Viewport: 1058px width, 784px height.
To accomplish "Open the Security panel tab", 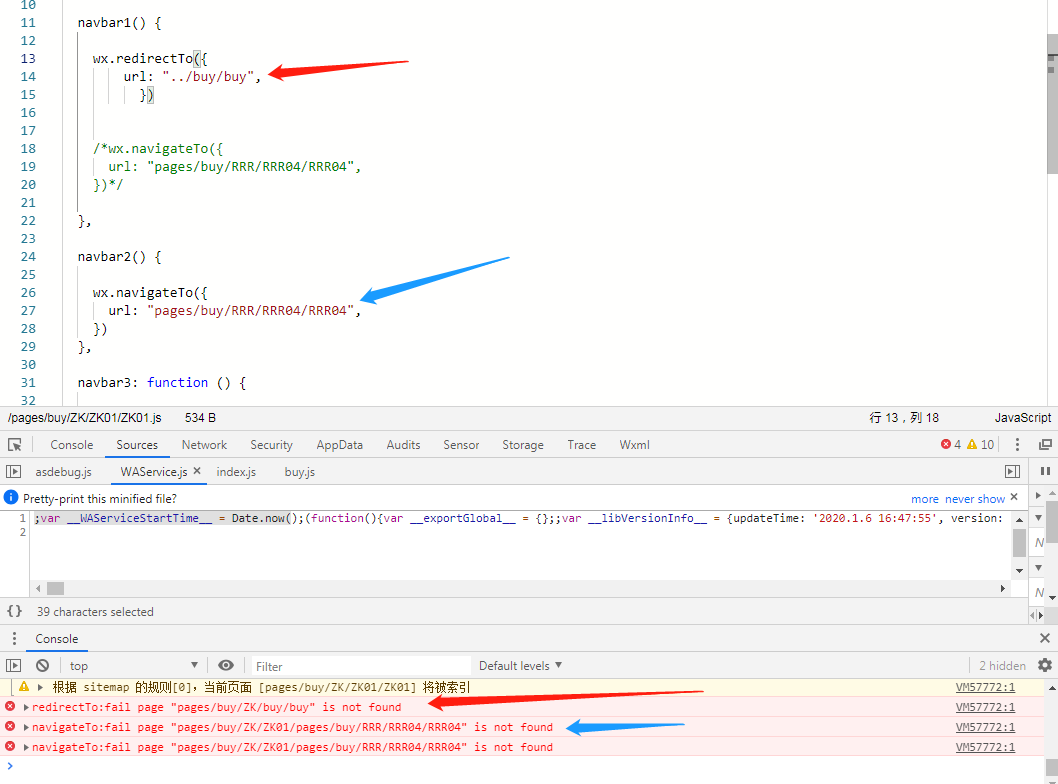I will click(x=271, y=445).
